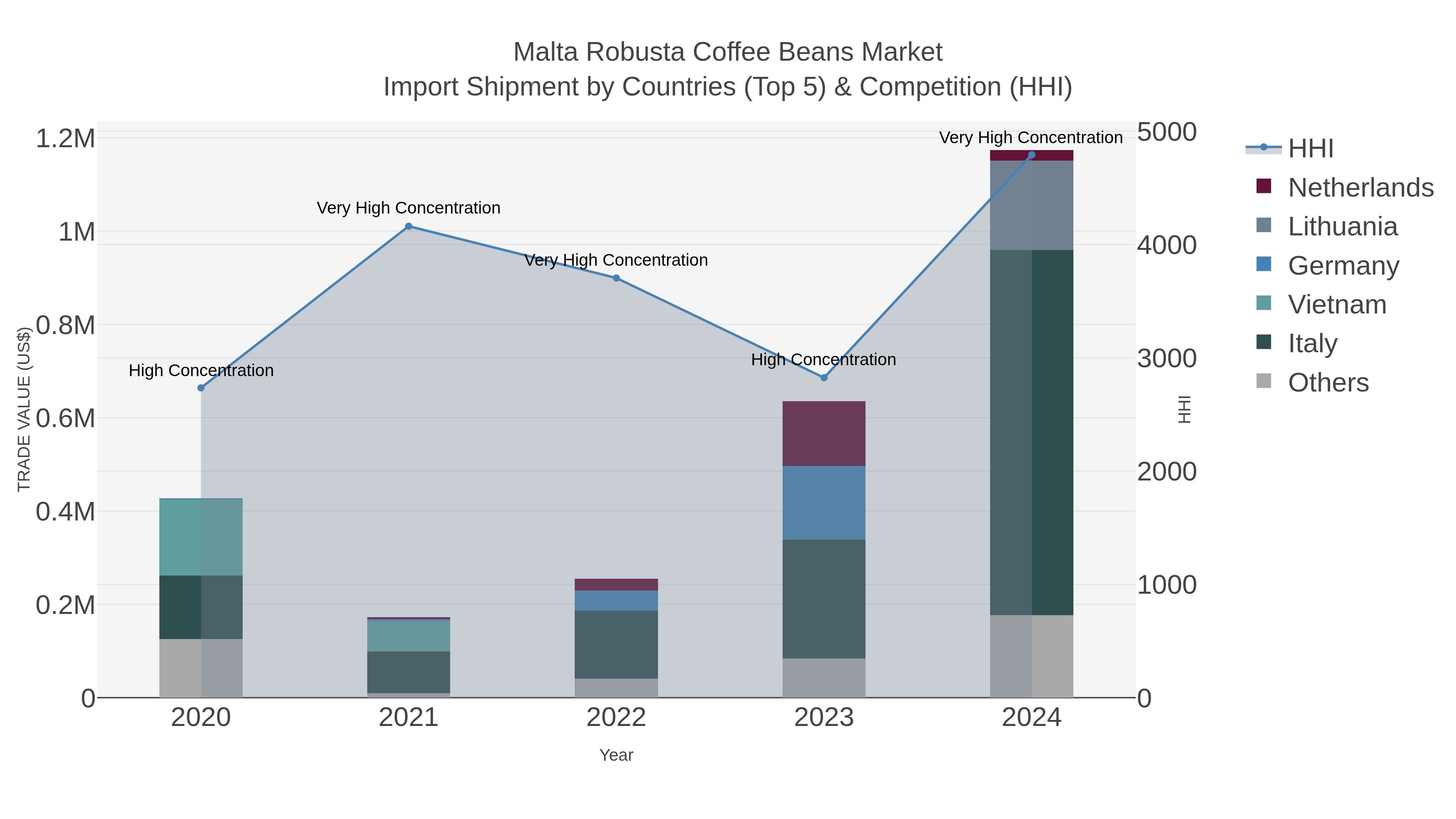This screenshot has width=1456, height=819.
Task: Select the 2021 HHI data point
Action: [x=408, y=226]
